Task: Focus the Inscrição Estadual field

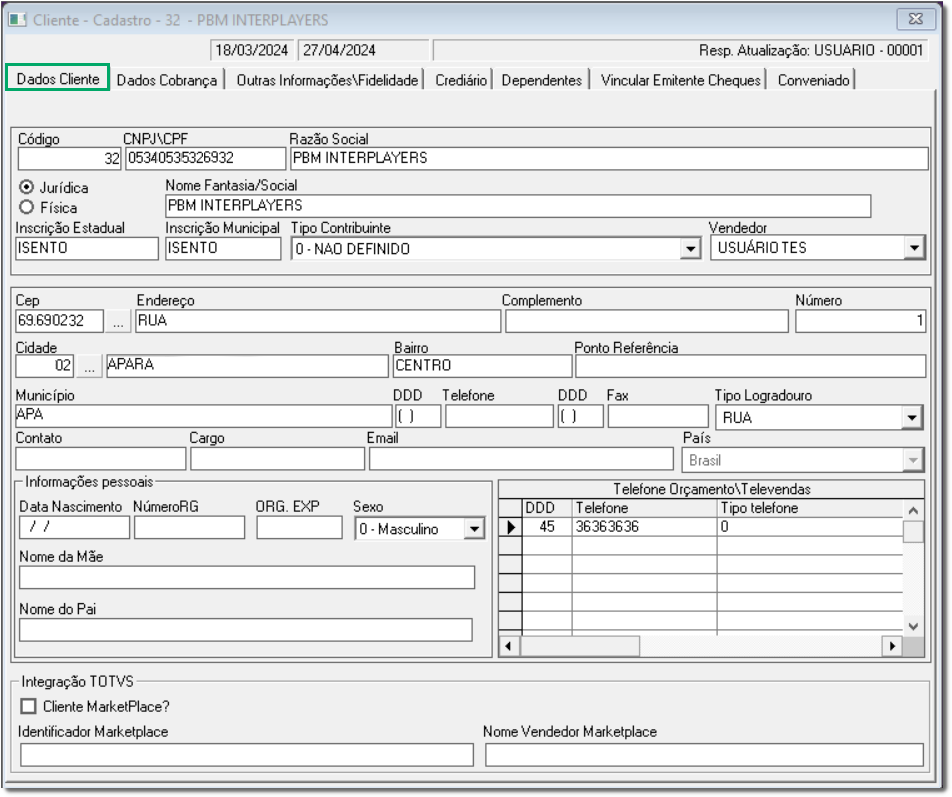Action: tap(87, 248)
